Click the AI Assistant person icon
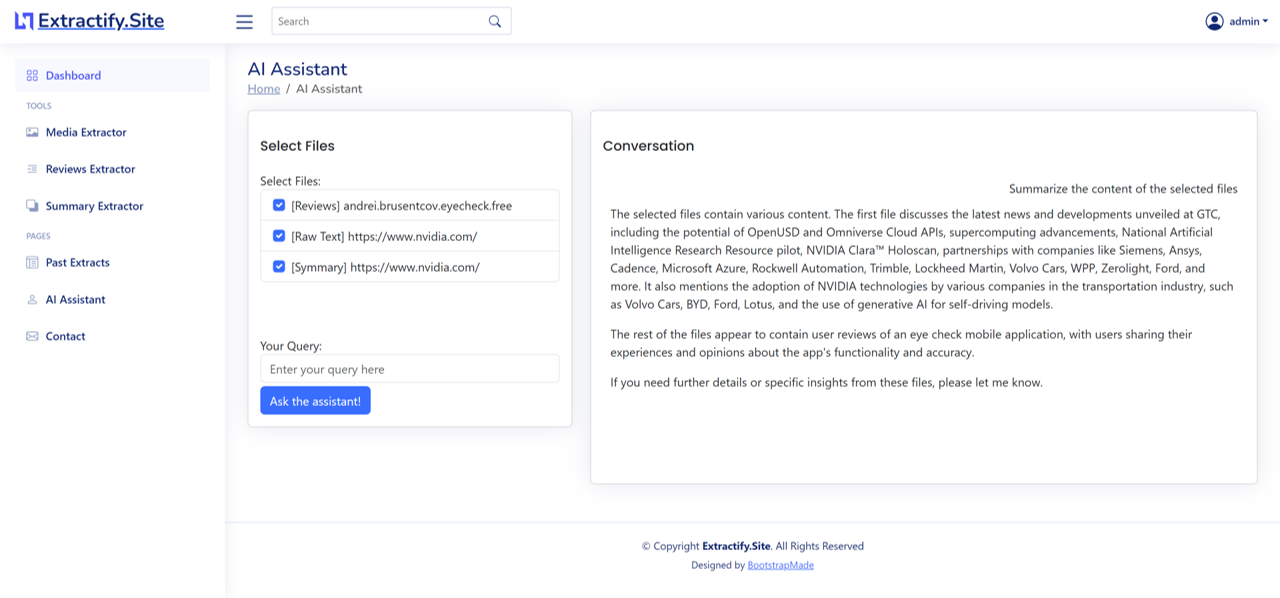The width and height of the screenshot is (1280, 598). [32, 299]
